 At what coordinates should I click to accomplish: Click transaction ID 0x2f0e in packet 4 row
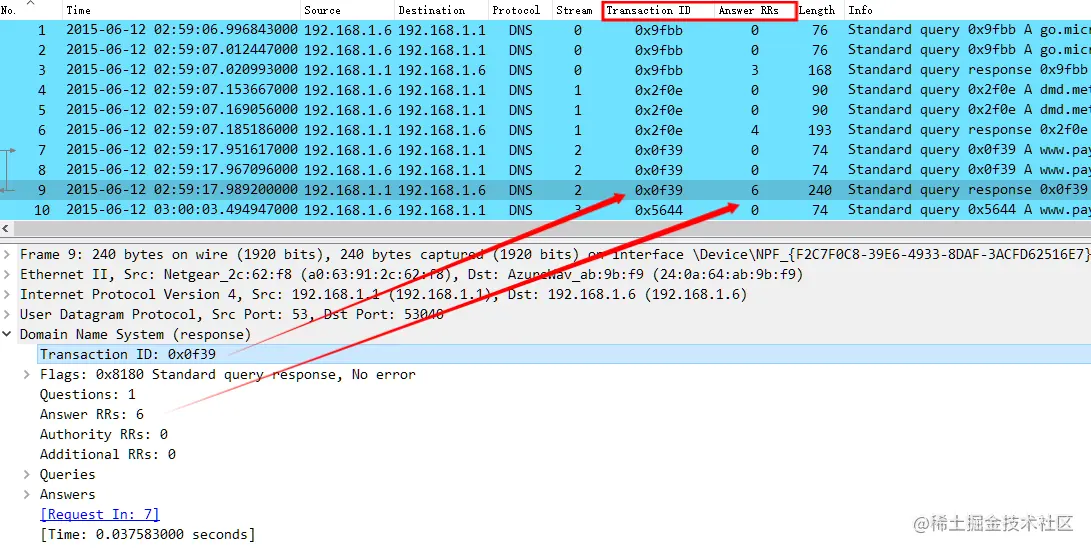[659, 90]
